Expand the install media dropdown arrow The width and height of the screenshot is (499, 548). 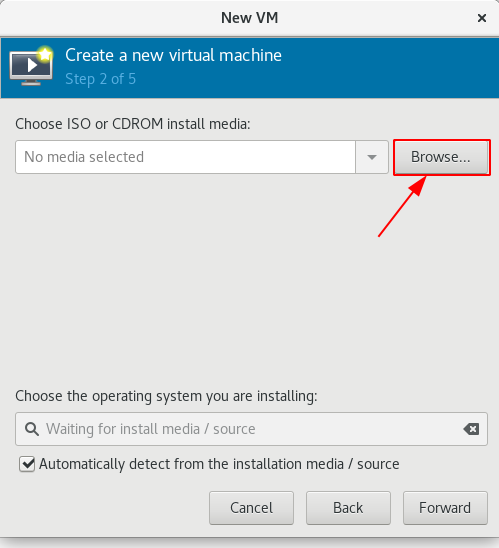372,157
